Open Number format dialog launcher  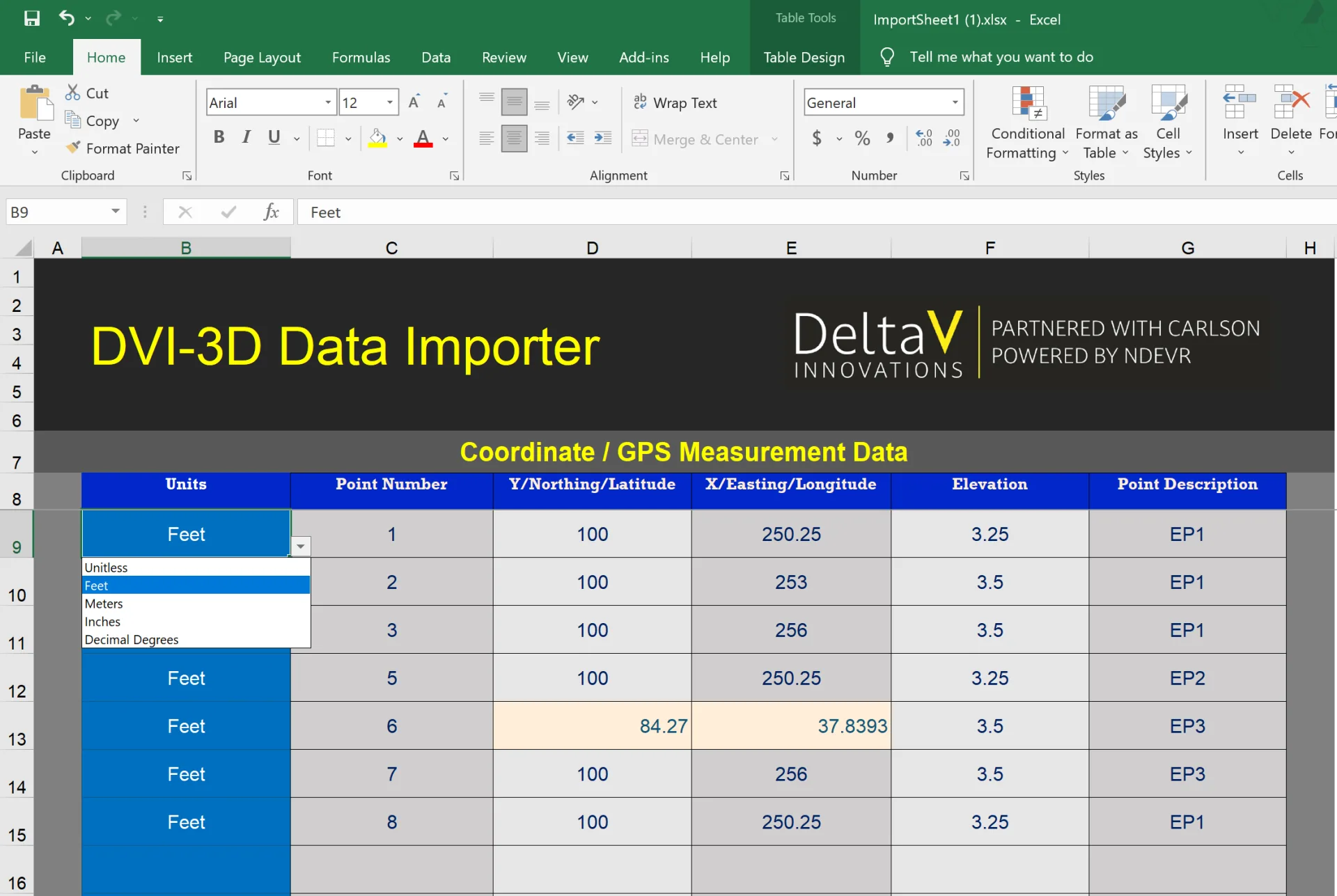(x=964, y=176)
